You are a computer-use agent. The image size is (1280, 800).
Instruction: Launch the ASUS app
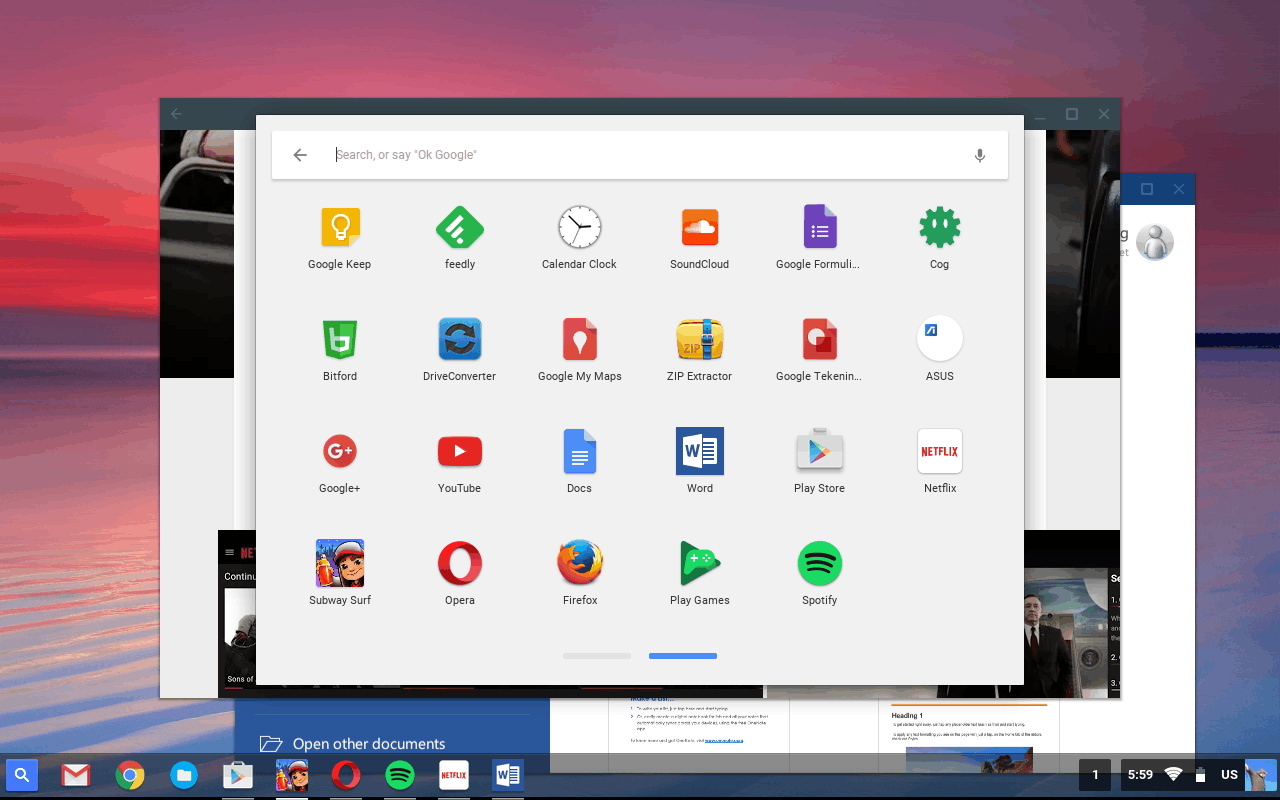(x=940, y=339)
